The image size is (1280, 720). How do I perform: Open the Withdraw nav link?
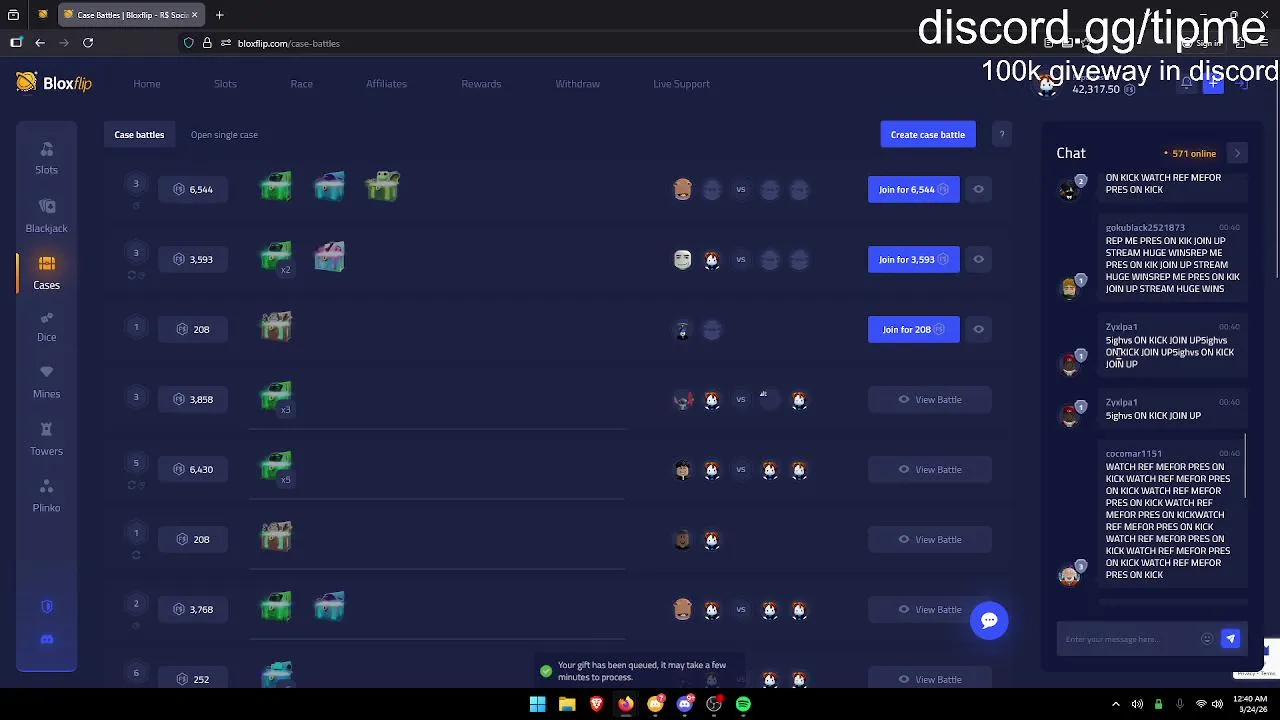point(577,84)
